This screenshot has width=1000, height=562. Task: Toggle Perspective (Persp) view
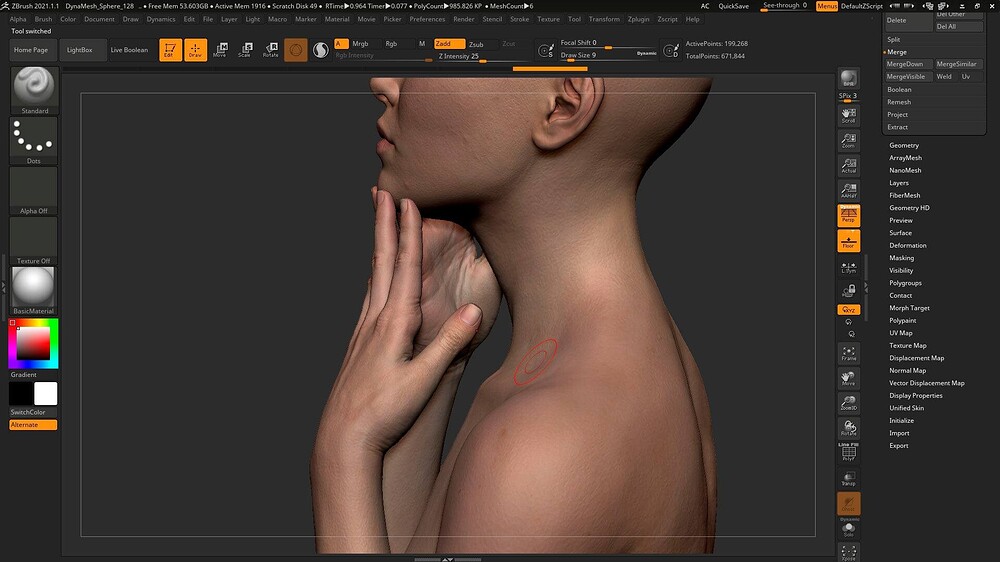[848, 216]
